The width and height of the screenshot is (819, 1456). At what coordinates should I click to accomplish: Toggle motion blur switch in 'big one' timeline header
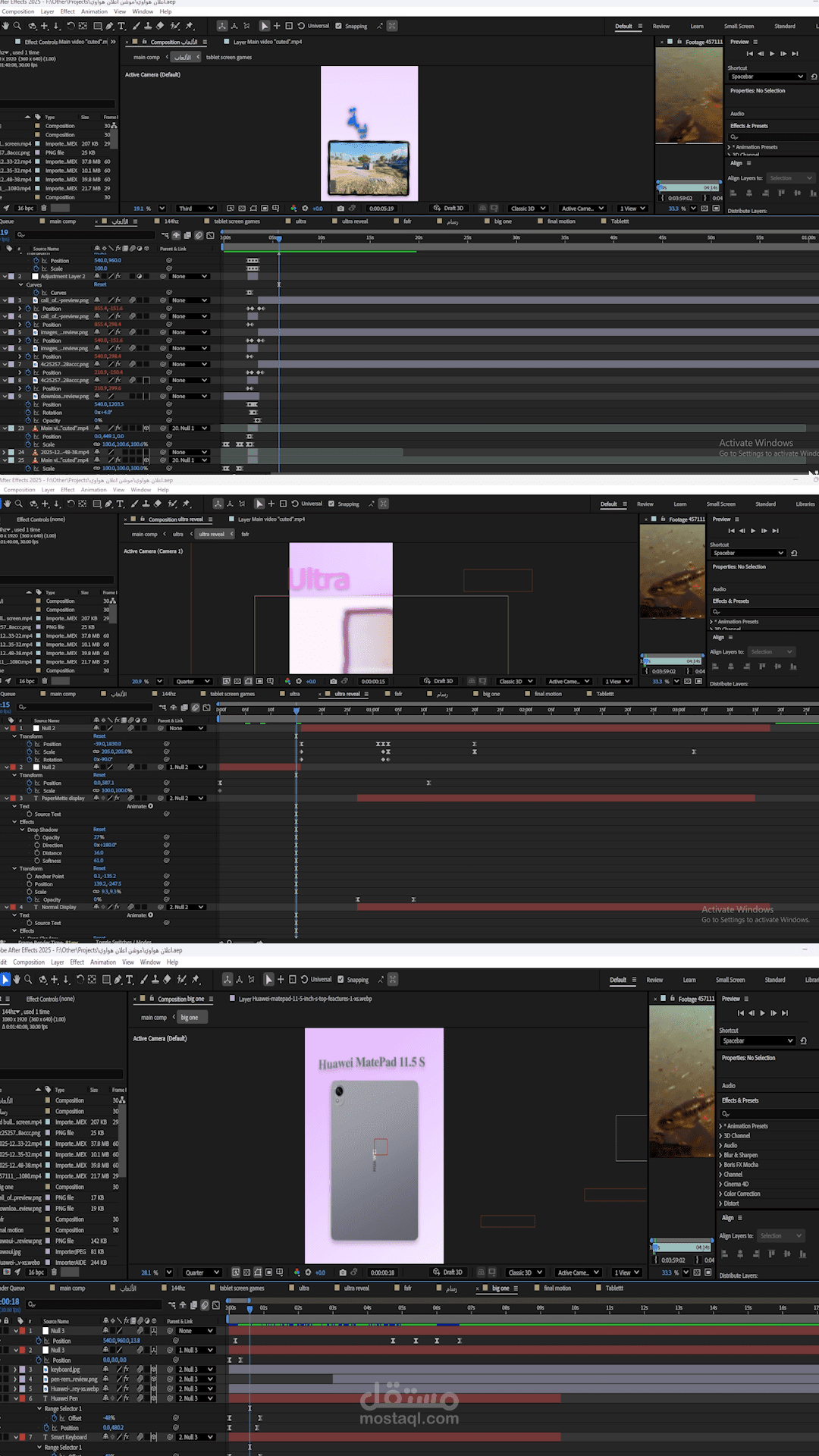tap(205, 1305)
